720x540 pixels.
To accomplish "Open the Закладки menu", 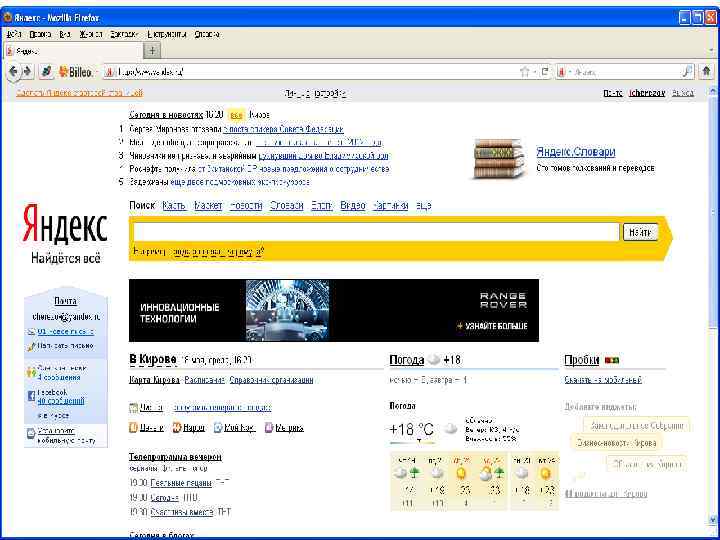I will [x=124, y=34].
